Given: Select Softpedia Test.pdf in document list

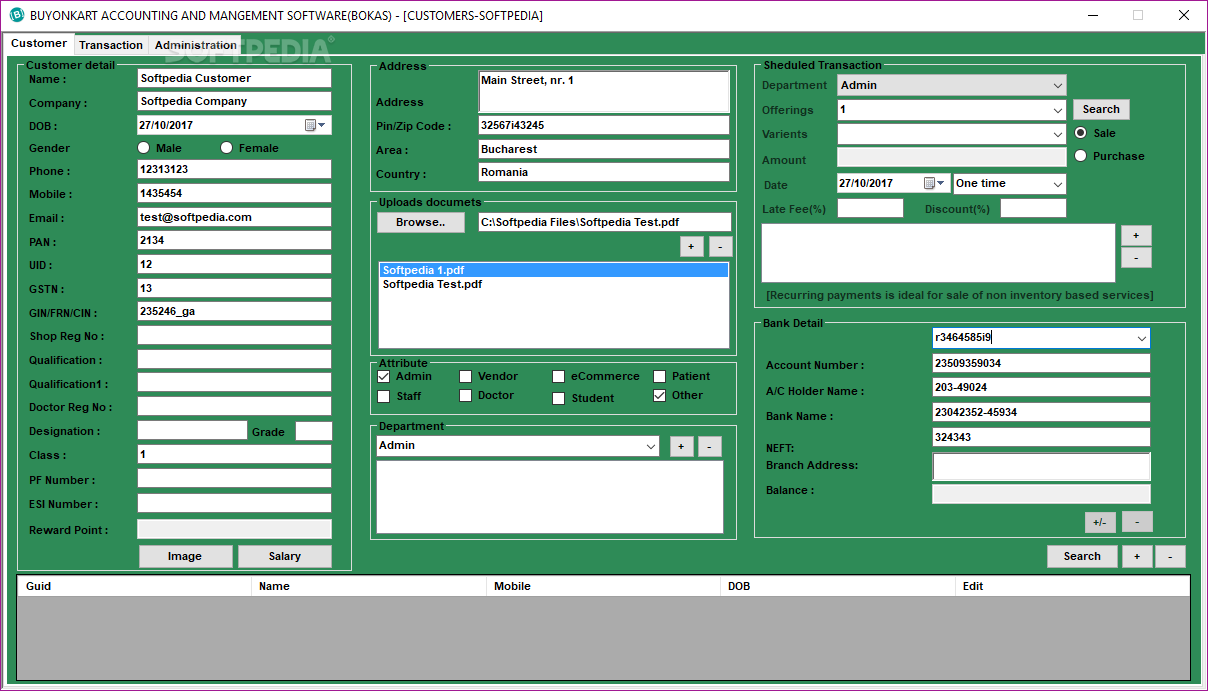Looking at the screenshot, I should [x=554, y=284].
